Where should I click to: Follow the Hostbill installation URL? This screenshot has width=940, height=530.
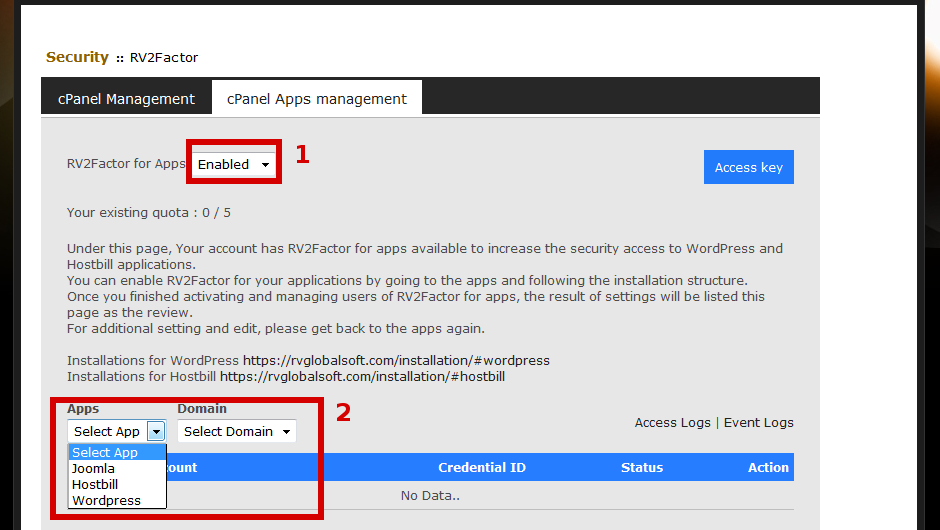click(x=362, y=377)
